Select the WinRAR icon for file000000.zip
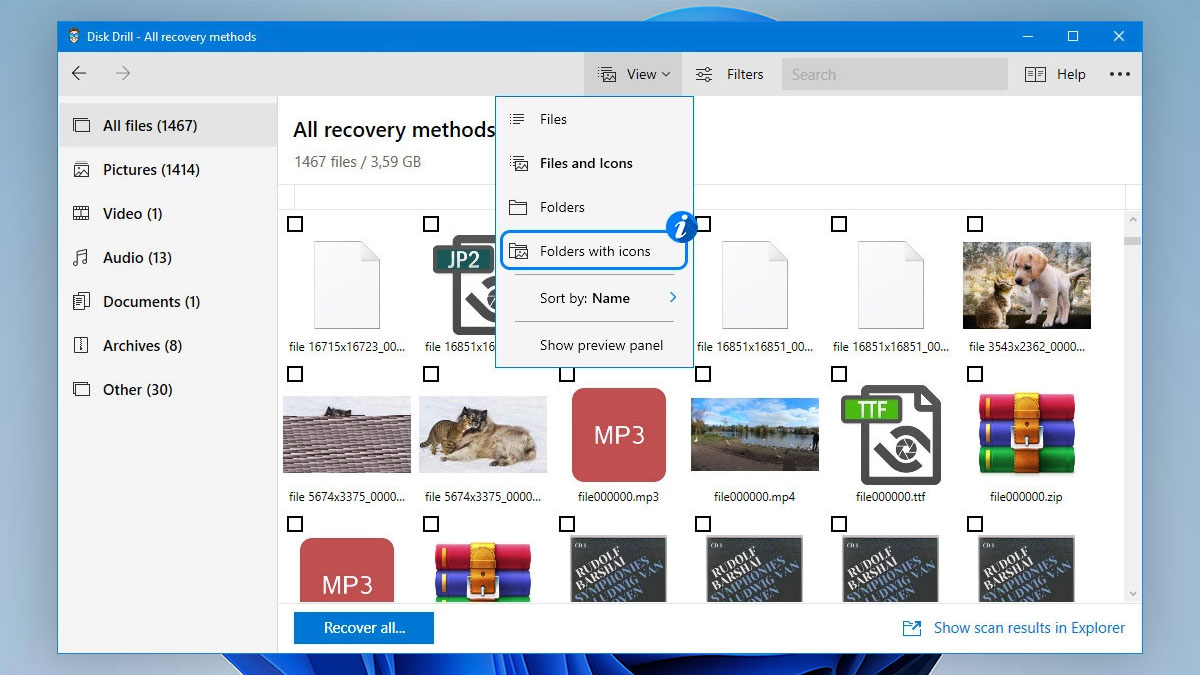The image size is (1200, 675). click(1027, 435)
